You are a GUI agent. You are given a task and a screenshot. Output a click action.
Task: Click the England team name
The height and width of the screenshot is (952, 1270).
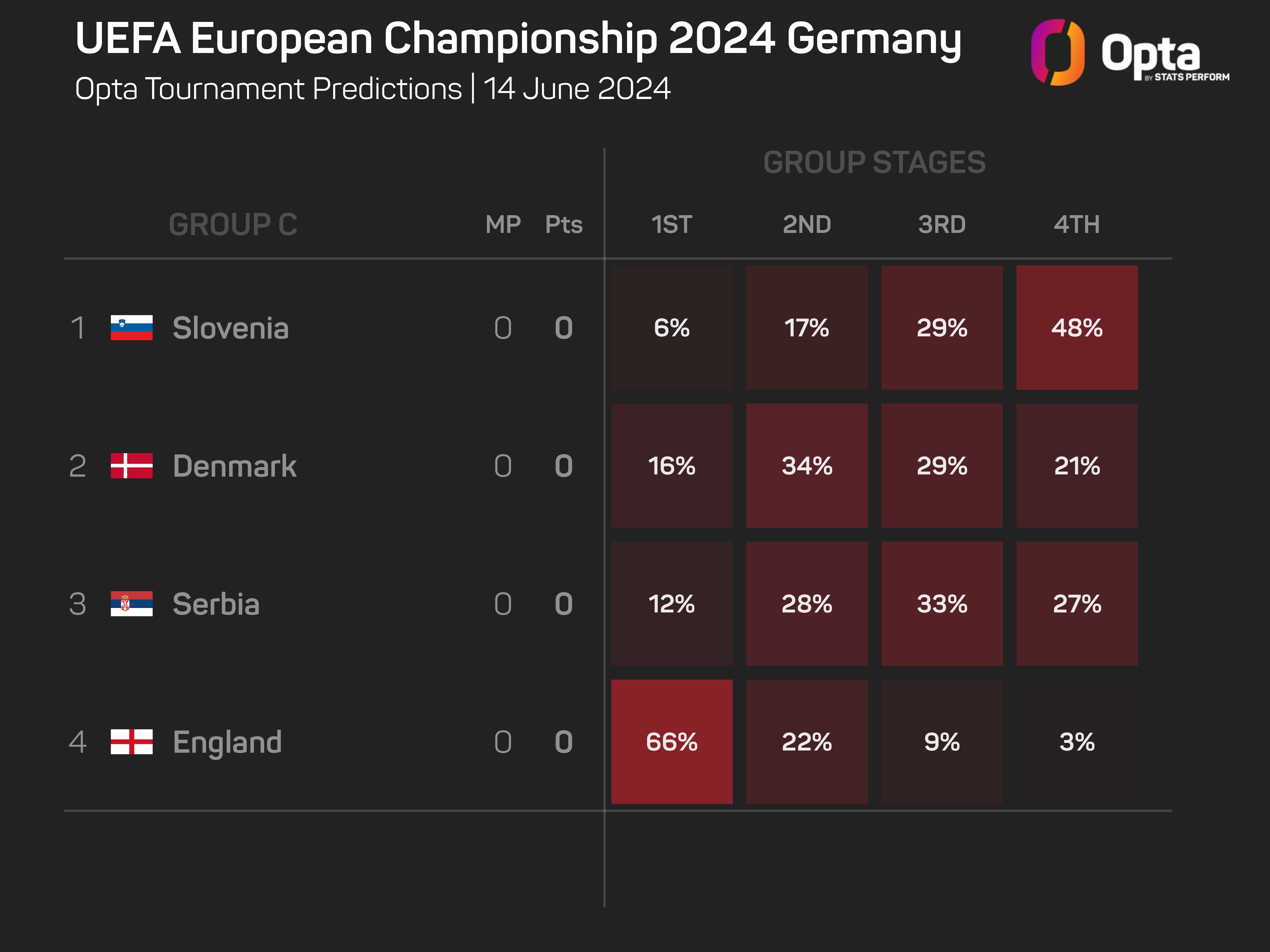coord(227,742)
